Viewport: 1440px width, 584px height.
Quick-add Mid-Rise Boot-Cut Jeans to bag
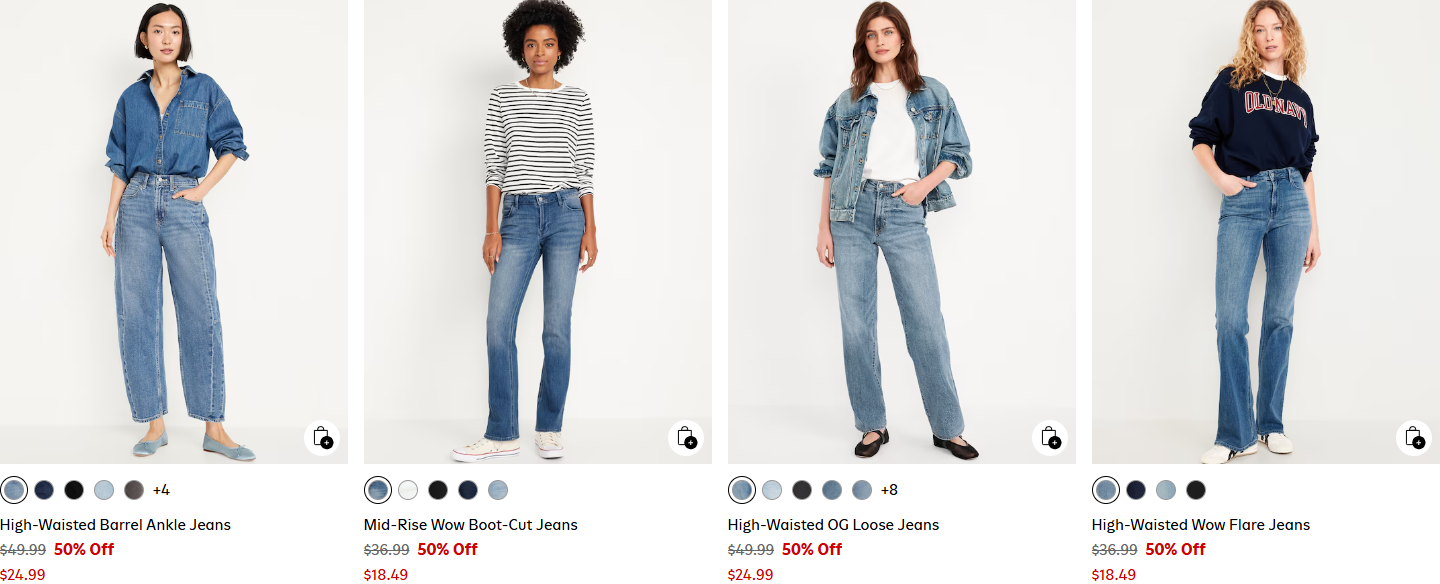click(686, 438)
